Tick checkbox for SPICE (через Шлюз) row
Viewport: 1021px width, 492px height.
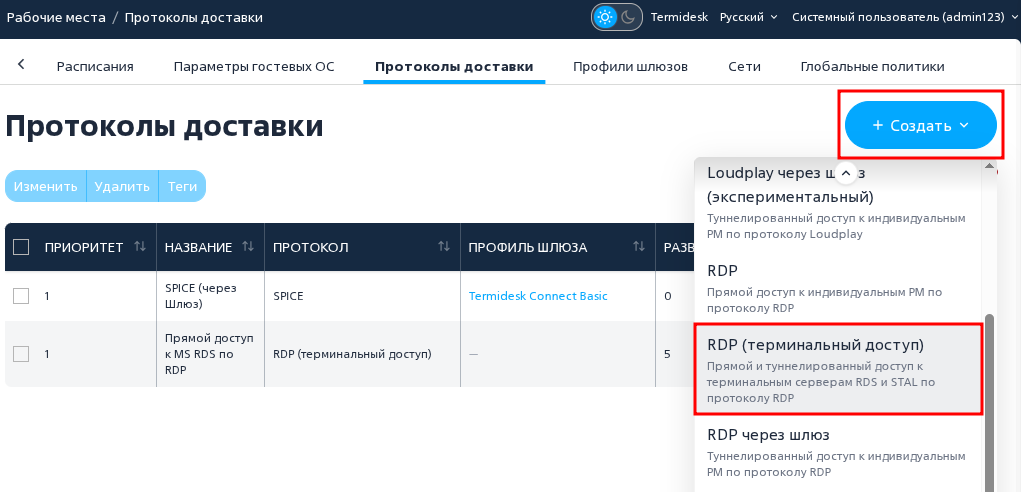tap(21, 296)
